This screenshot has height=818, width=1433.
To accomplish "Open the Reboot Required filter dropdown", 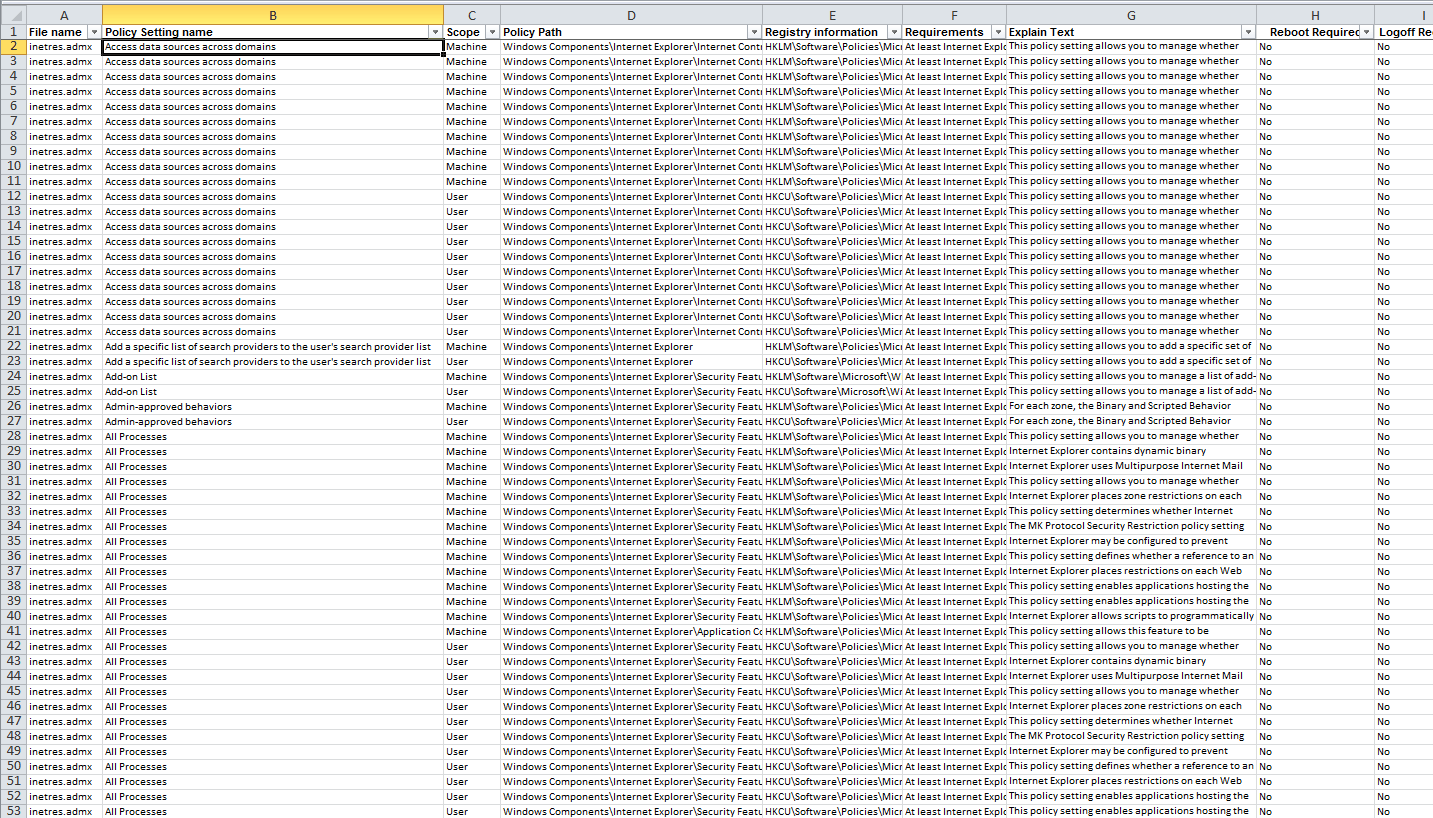I will (1366, 33).
